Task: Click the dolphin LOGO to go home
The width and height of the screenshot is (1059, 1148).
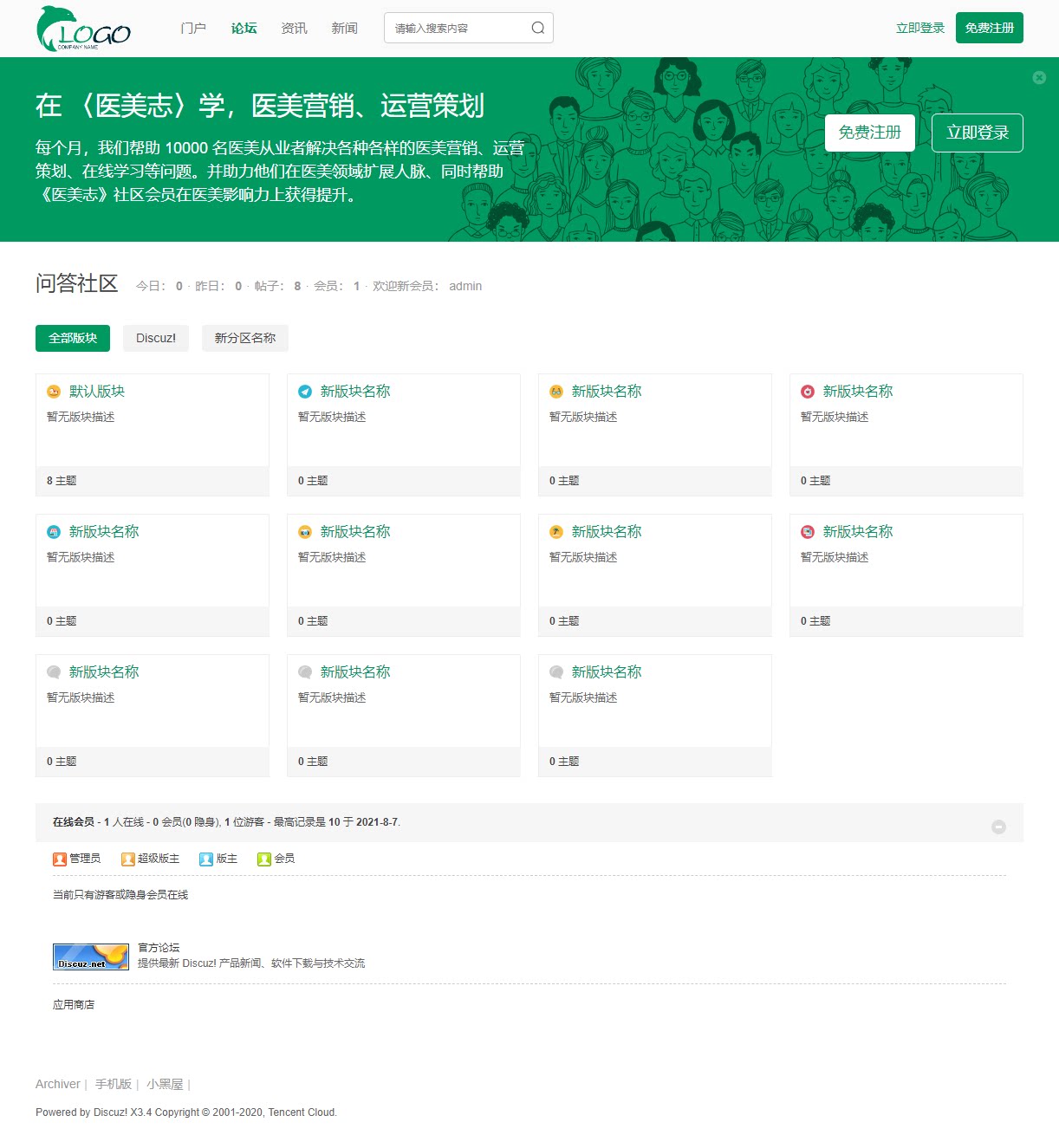Action: pos(82,27)
